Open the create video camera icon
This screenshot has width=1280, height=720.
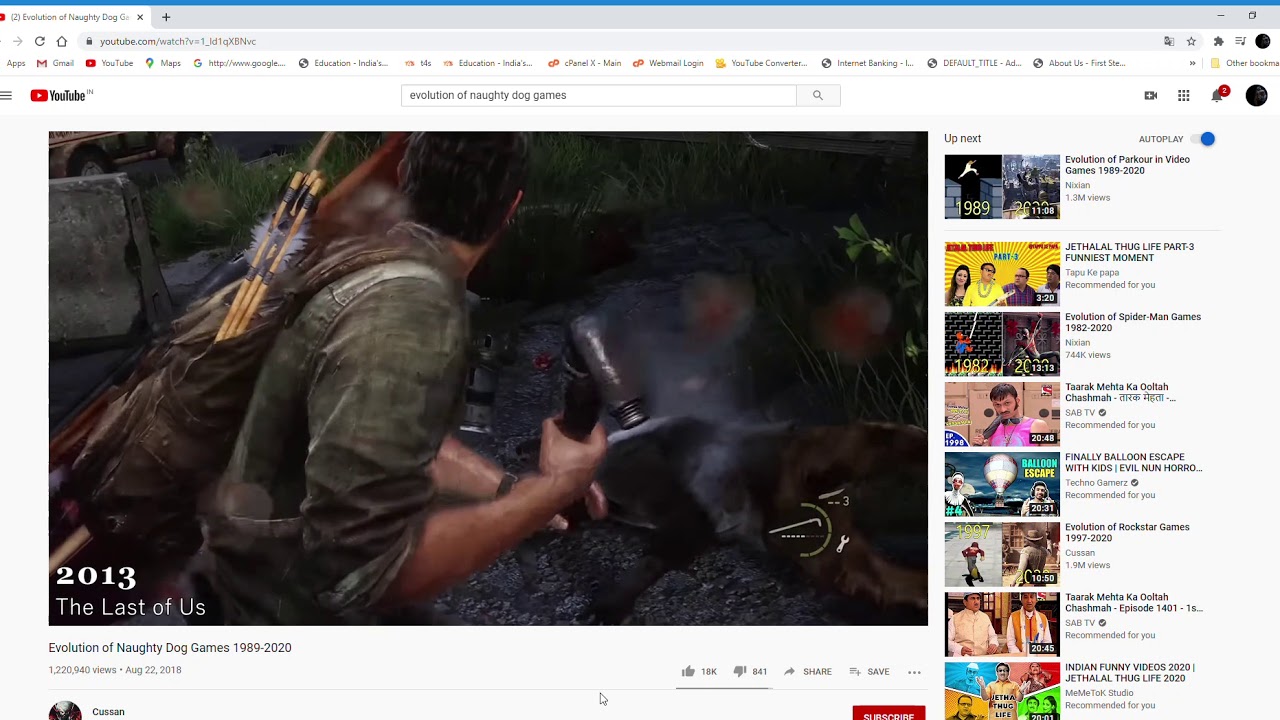coord(1151,95)
